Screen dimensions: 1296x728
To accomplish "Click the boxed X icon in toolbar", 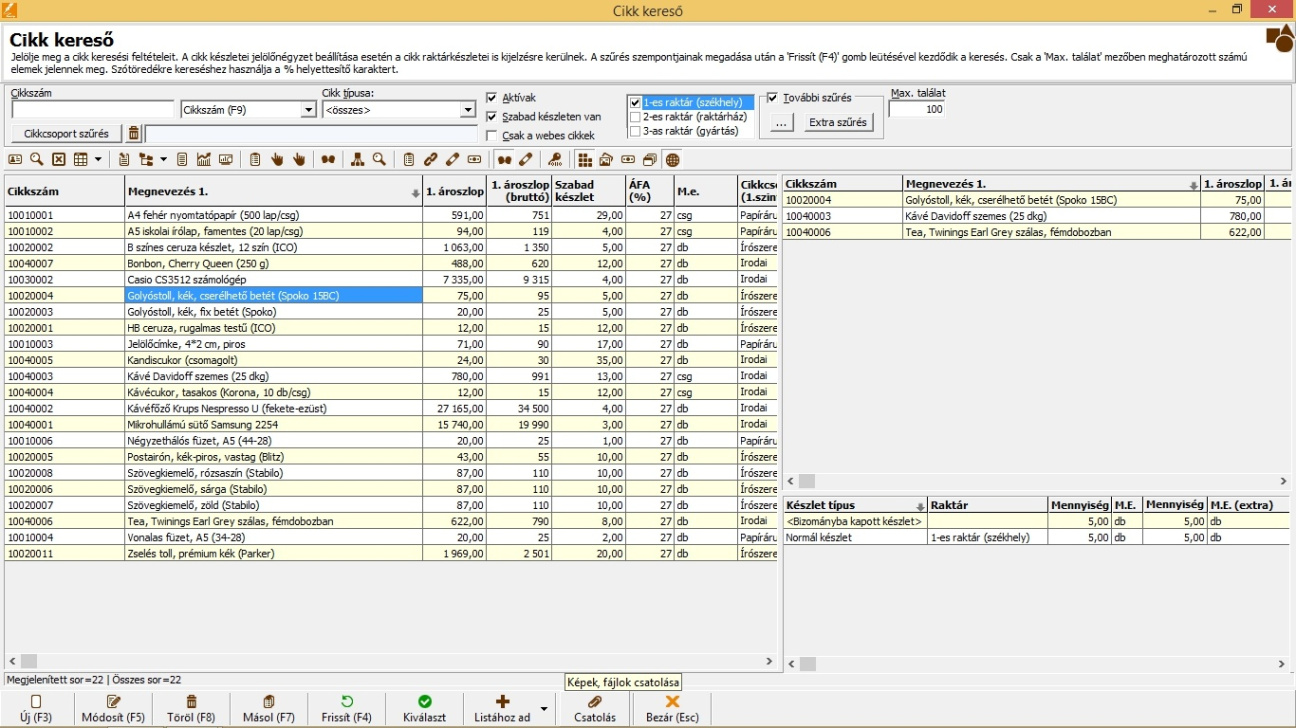I will coord(58,160).
